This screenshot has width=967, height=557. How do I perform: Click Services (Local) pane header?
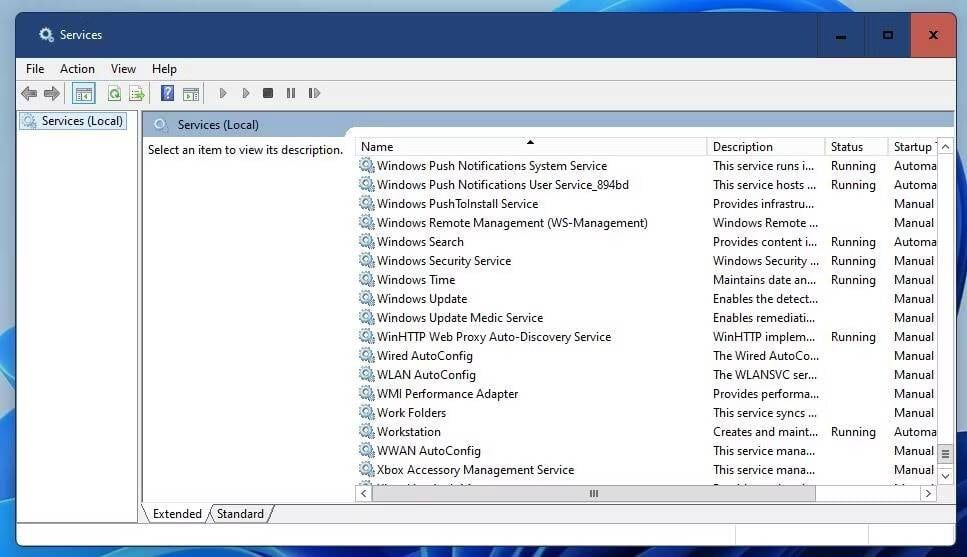[218, 125]
